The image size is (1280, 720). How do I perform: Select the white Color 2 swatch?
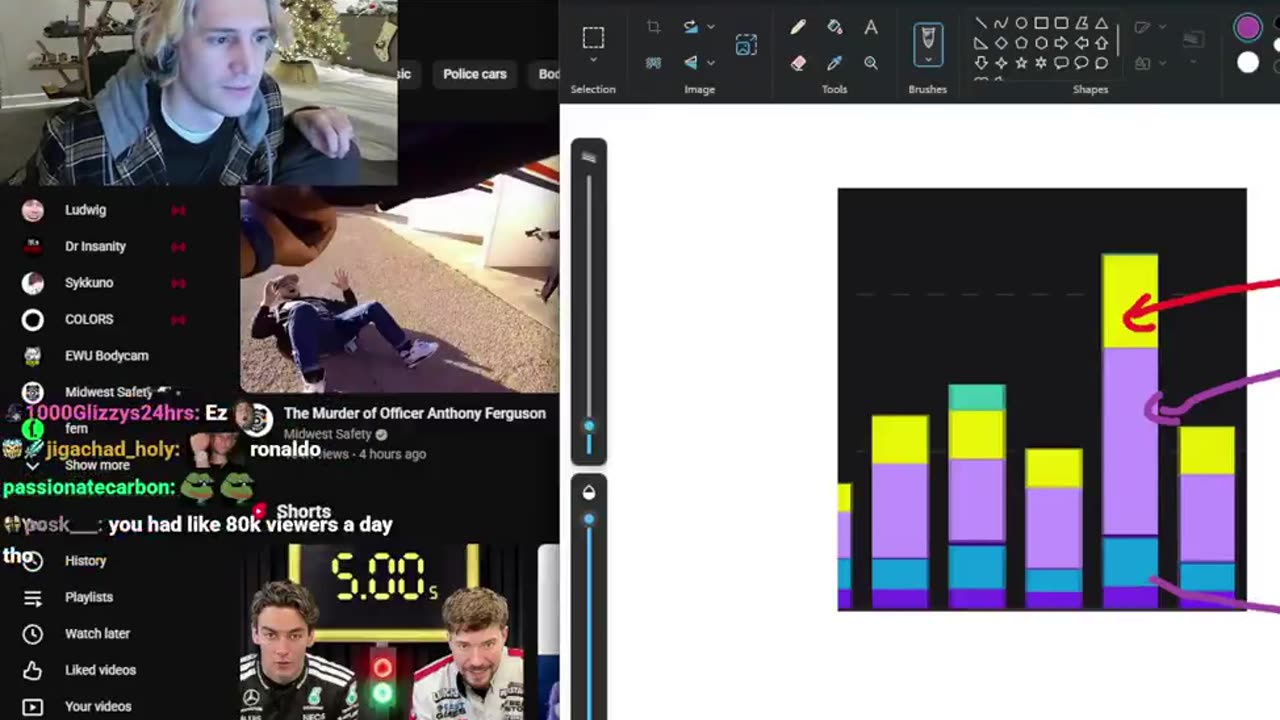[x=1247, y=62]
